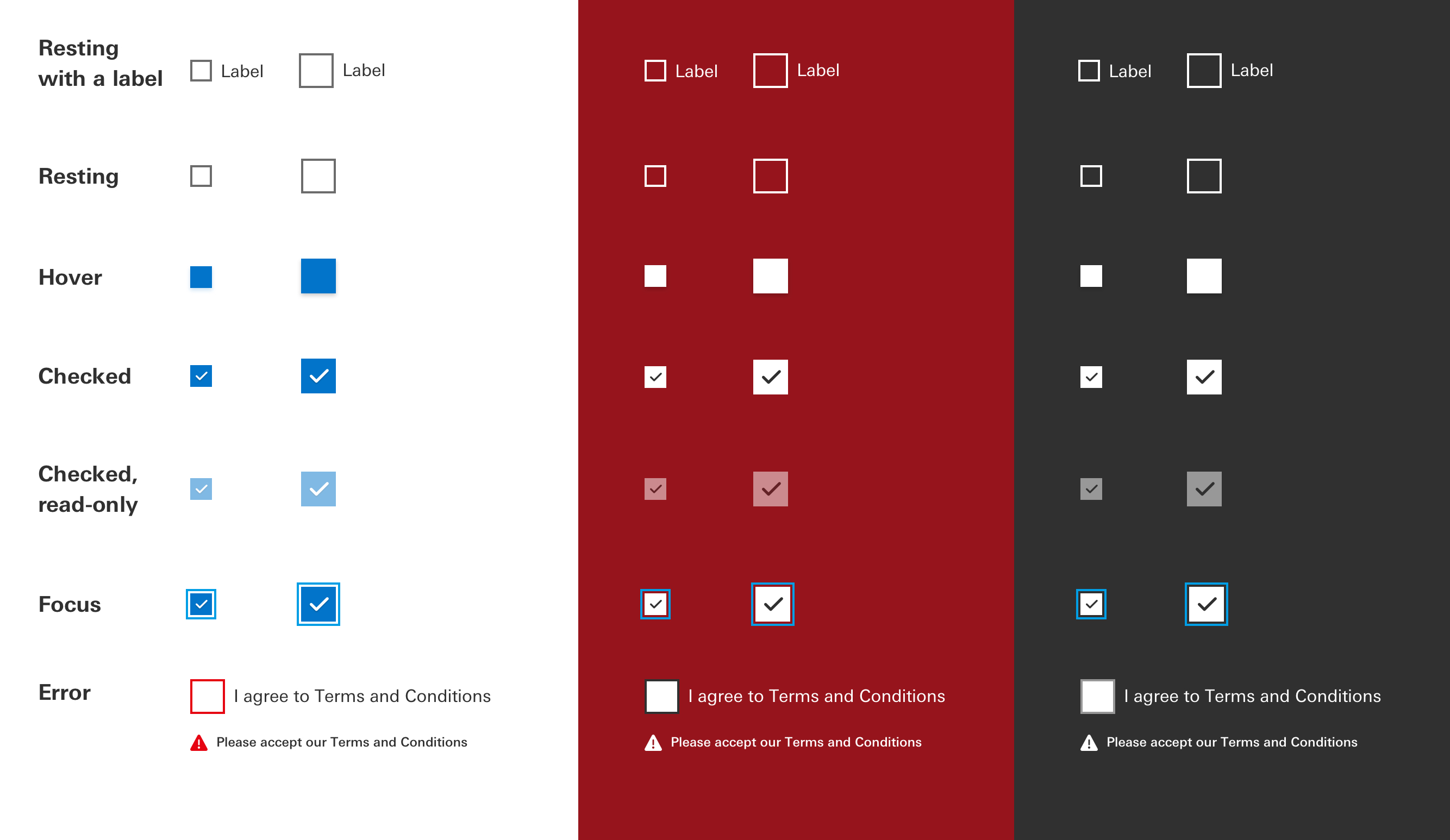The image size is (1450, 840).
Task: Click 'Label' text beside large dark-panel checkbox
Action: pos(1252,70)
